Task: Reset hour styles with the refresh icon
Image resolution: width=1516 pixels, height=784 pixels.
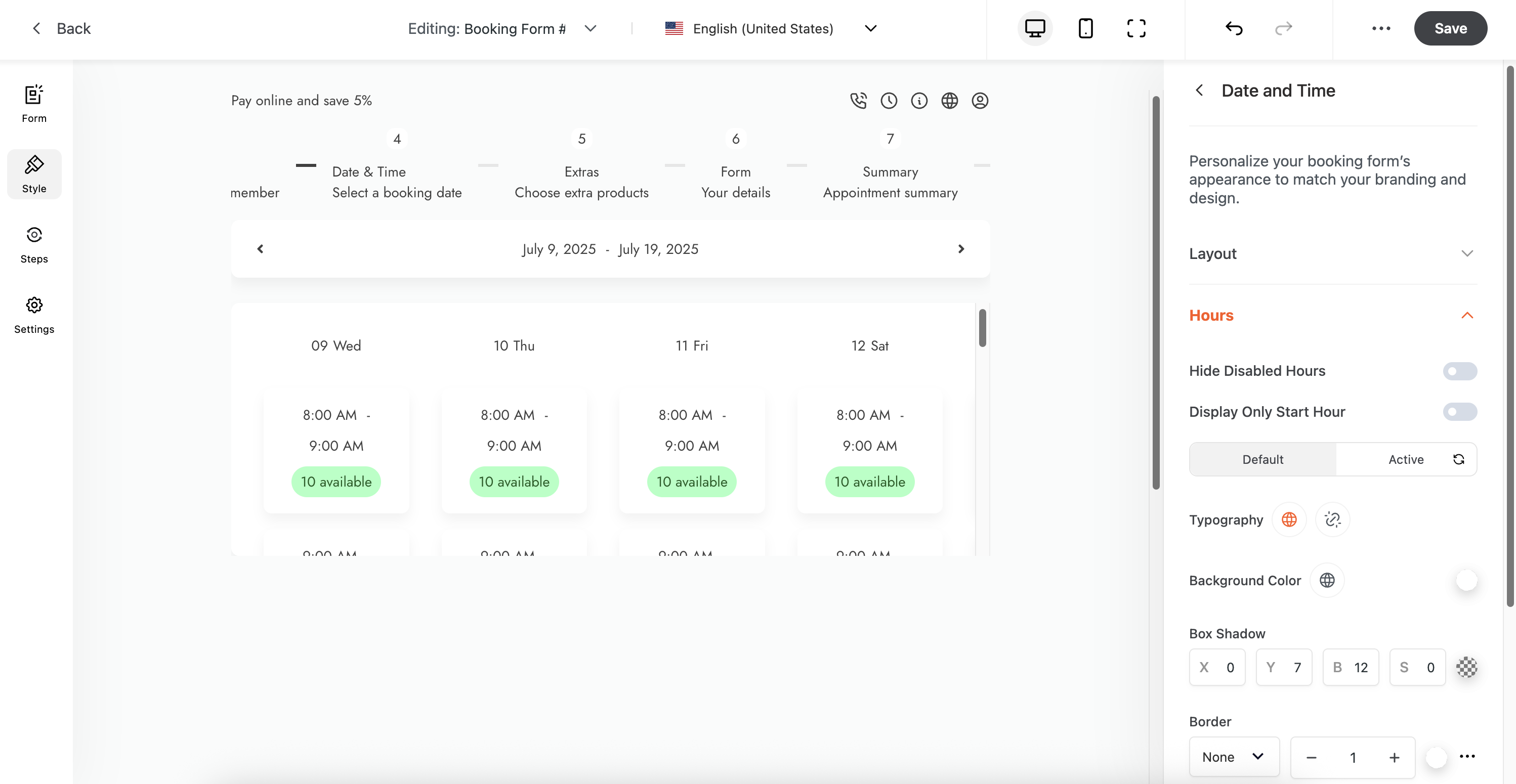Action: tap(1458, 459)
